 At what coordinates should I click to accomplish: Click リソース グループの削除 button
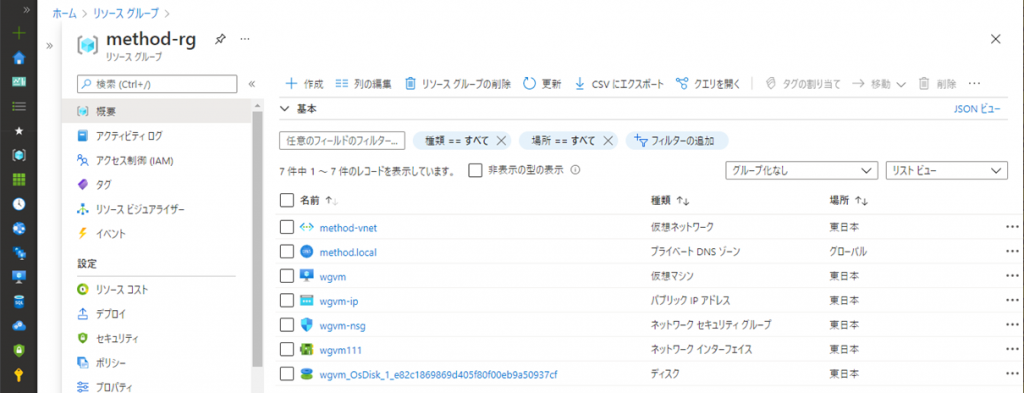[458, 84]
